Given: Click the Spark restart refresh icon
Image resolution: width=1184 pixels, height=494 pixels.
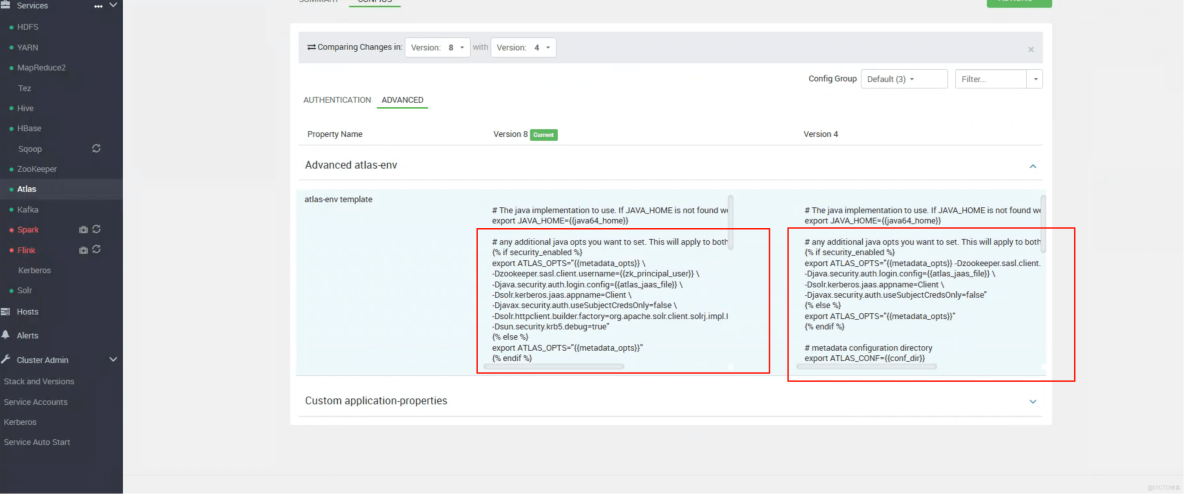Looking at the screenshot, I should coord(97,229).
